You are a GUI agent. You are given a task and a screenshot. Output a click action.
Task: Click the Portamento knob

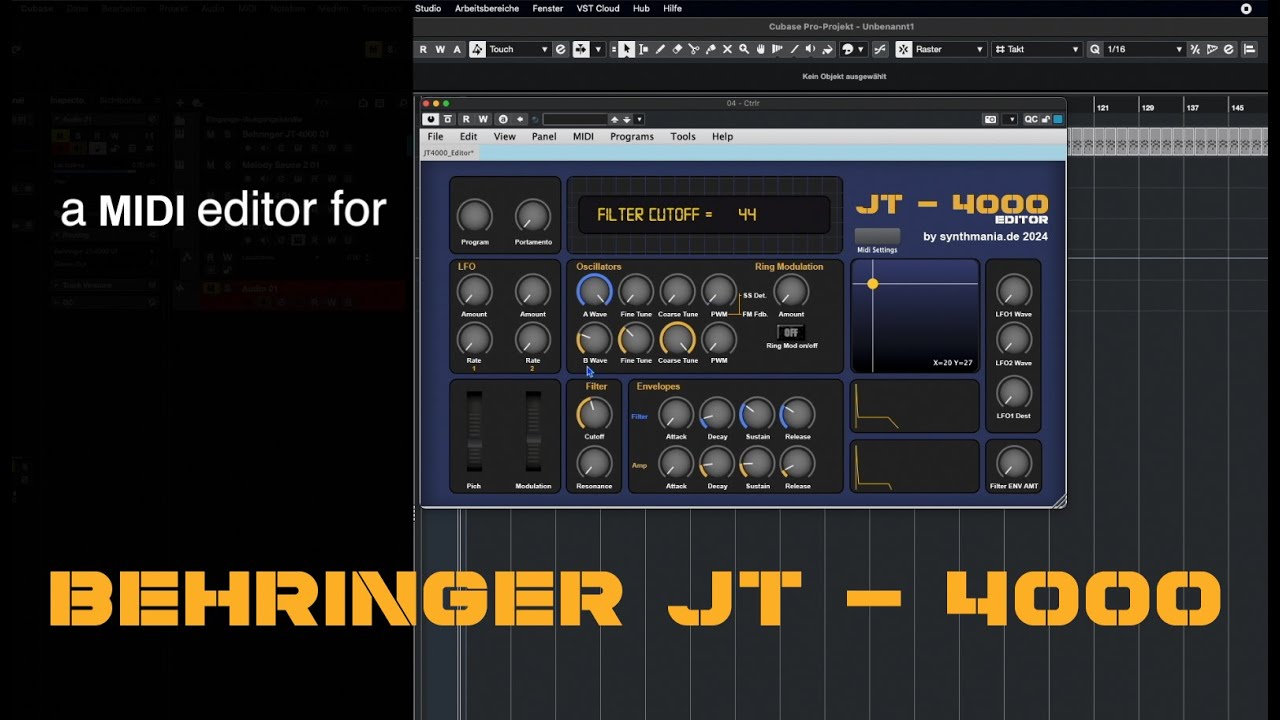point(533,216)
